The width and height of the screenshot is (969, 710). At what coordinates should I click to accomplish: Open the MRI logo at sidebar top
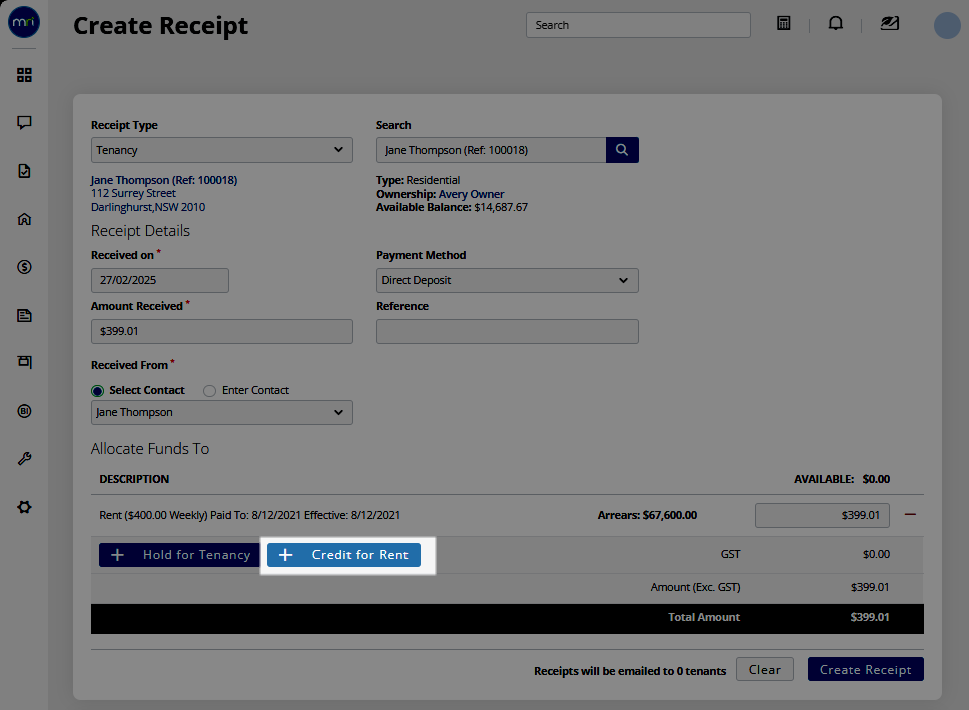[x=23, y=22]
